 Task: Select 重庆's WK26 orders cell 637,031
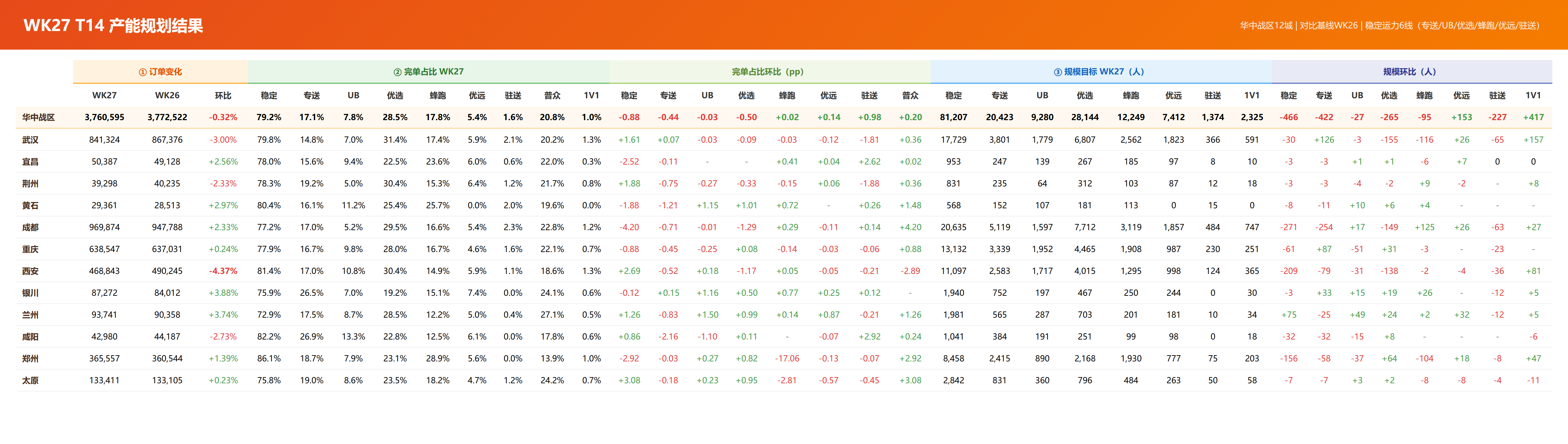pos(167,249)
